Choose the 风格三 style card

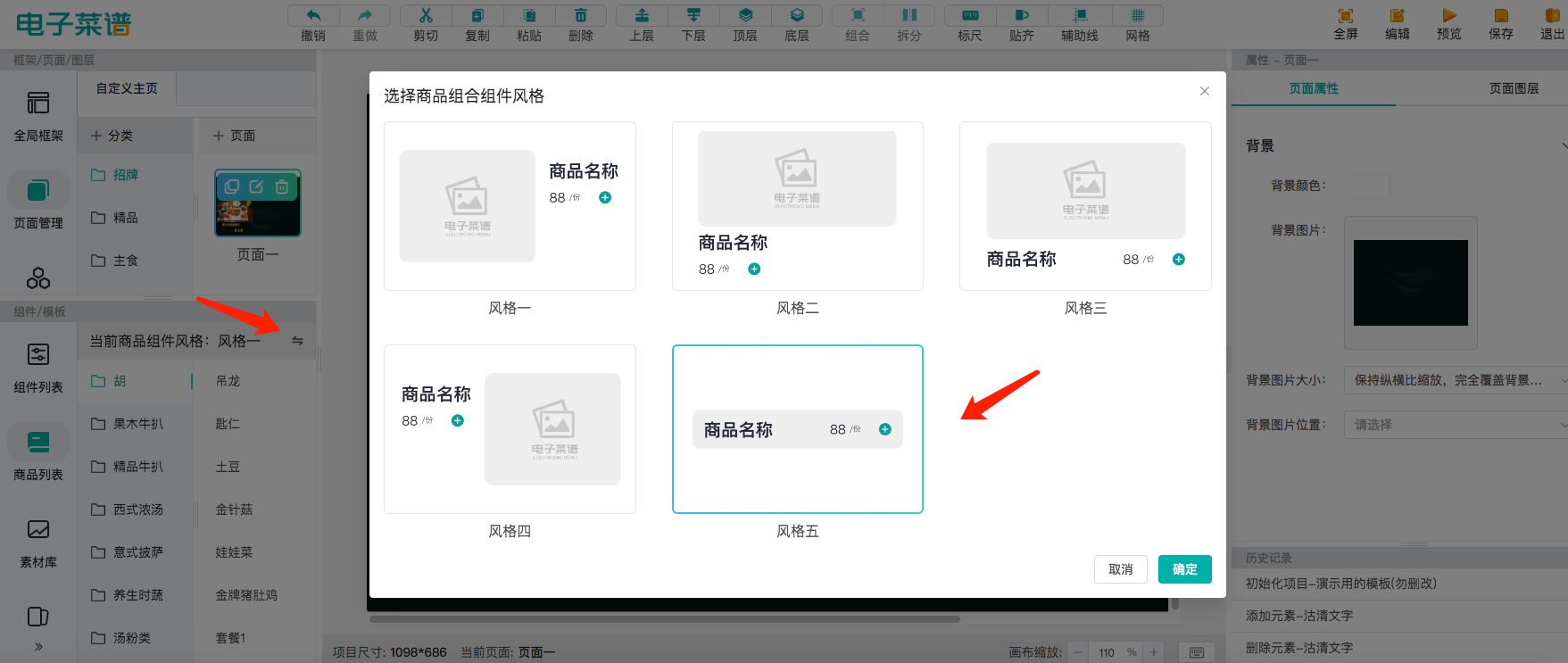coord(1085,206)
